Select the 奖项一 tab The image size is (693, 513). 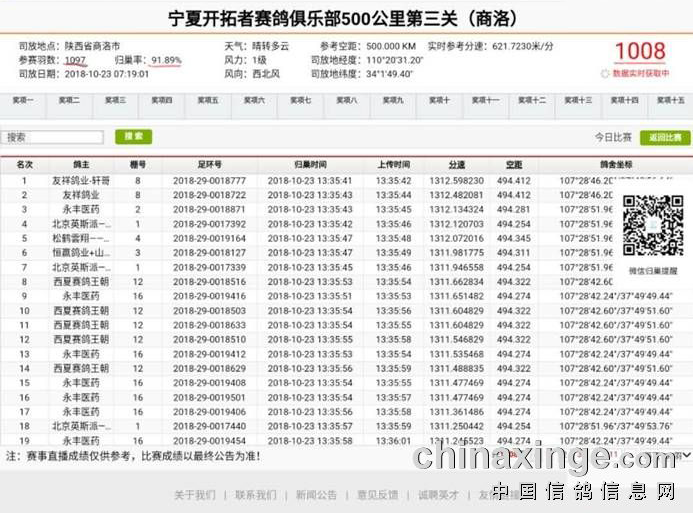point(23,100)
